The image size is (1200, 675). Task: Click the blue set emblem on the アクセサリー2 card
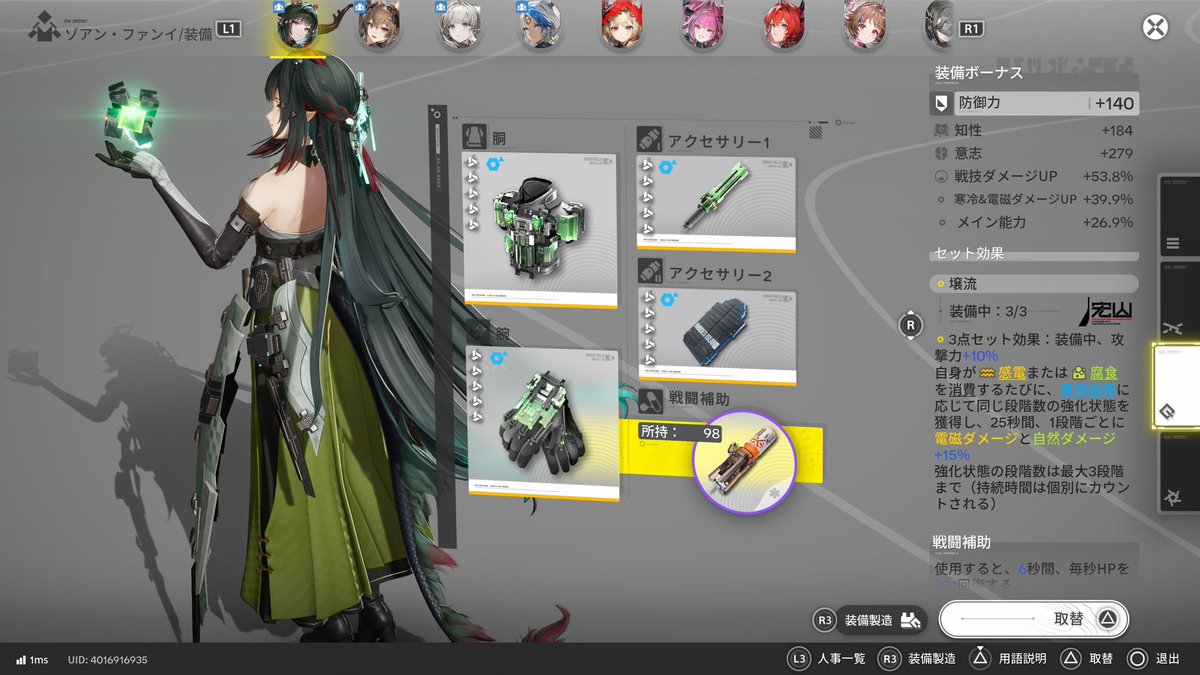pos(668,297)
